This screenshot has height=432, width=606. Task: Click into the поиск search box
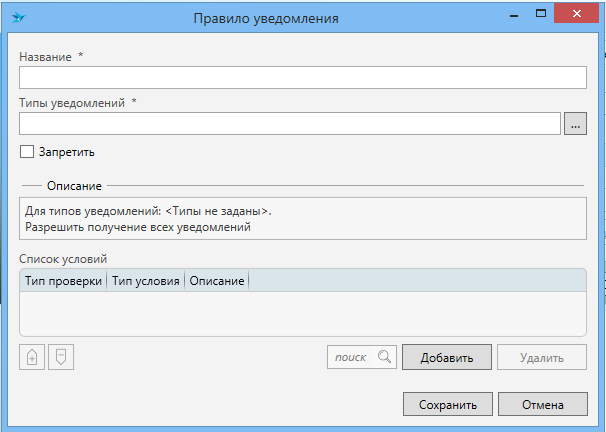[351, 357]
